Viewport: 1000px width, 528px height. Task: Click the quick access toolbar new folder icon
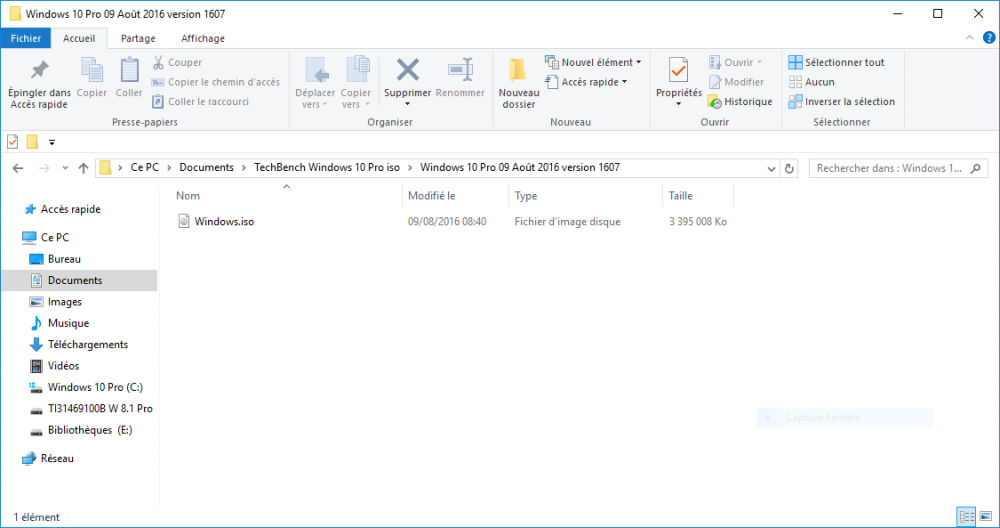tap(33, 142)
